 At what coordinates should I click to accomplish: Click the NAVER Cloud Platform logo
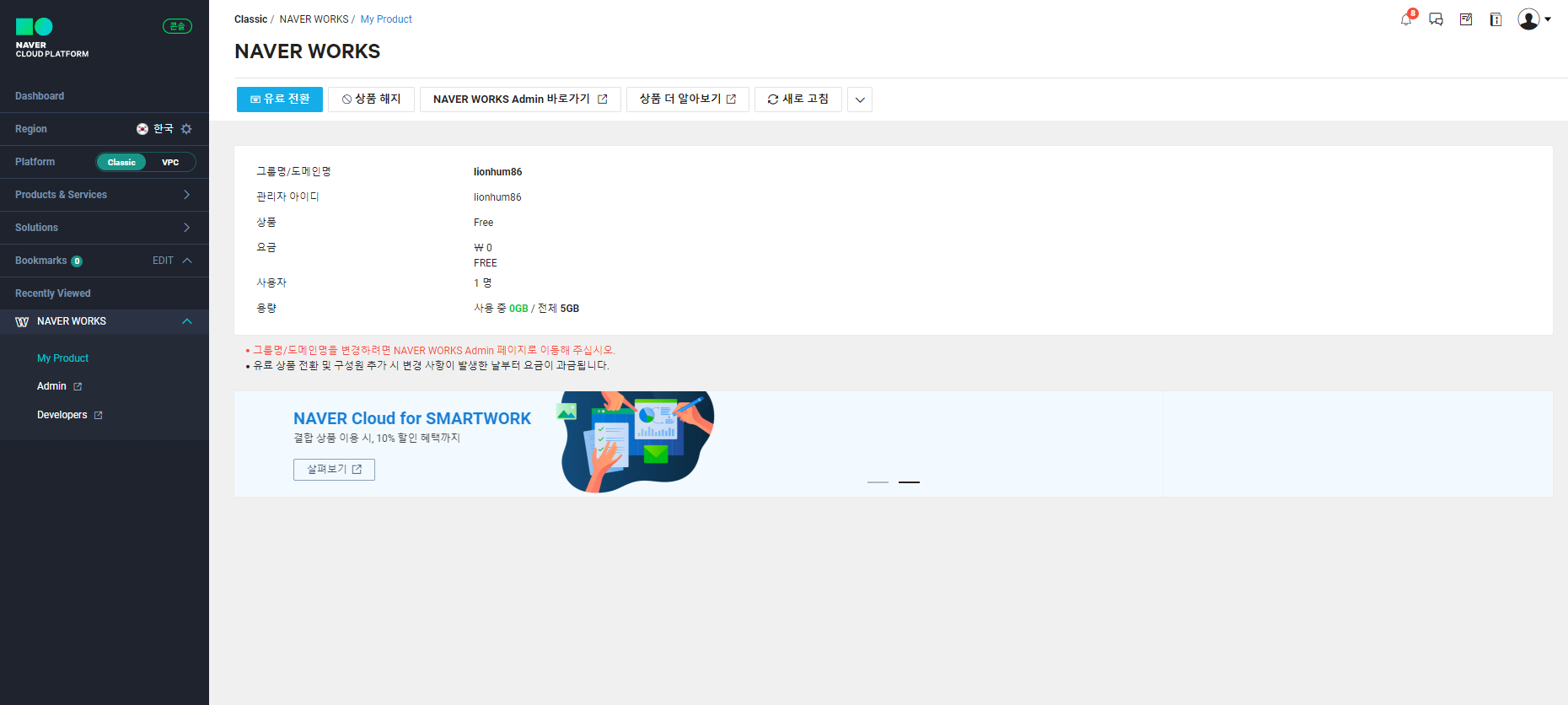coord(52,38)
